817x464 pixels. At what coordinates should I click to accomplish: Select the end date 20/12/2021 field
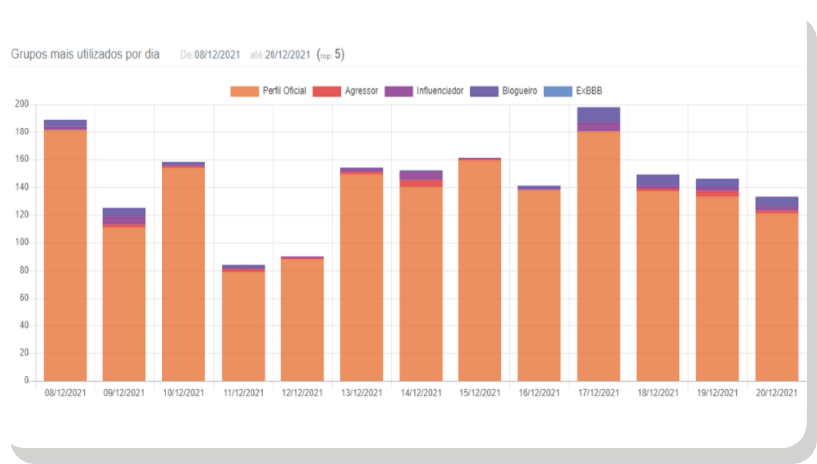[288, 55]
